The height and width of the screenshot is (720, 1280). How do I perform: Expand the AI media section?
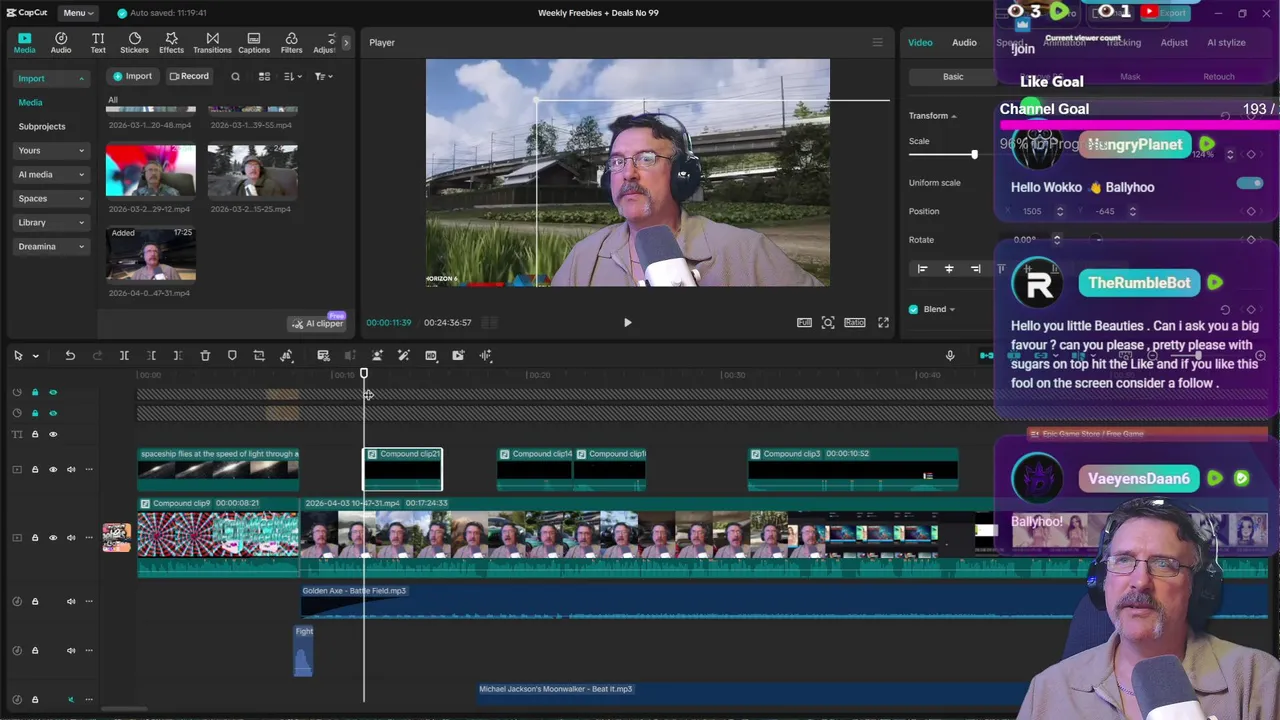(51, 174)
